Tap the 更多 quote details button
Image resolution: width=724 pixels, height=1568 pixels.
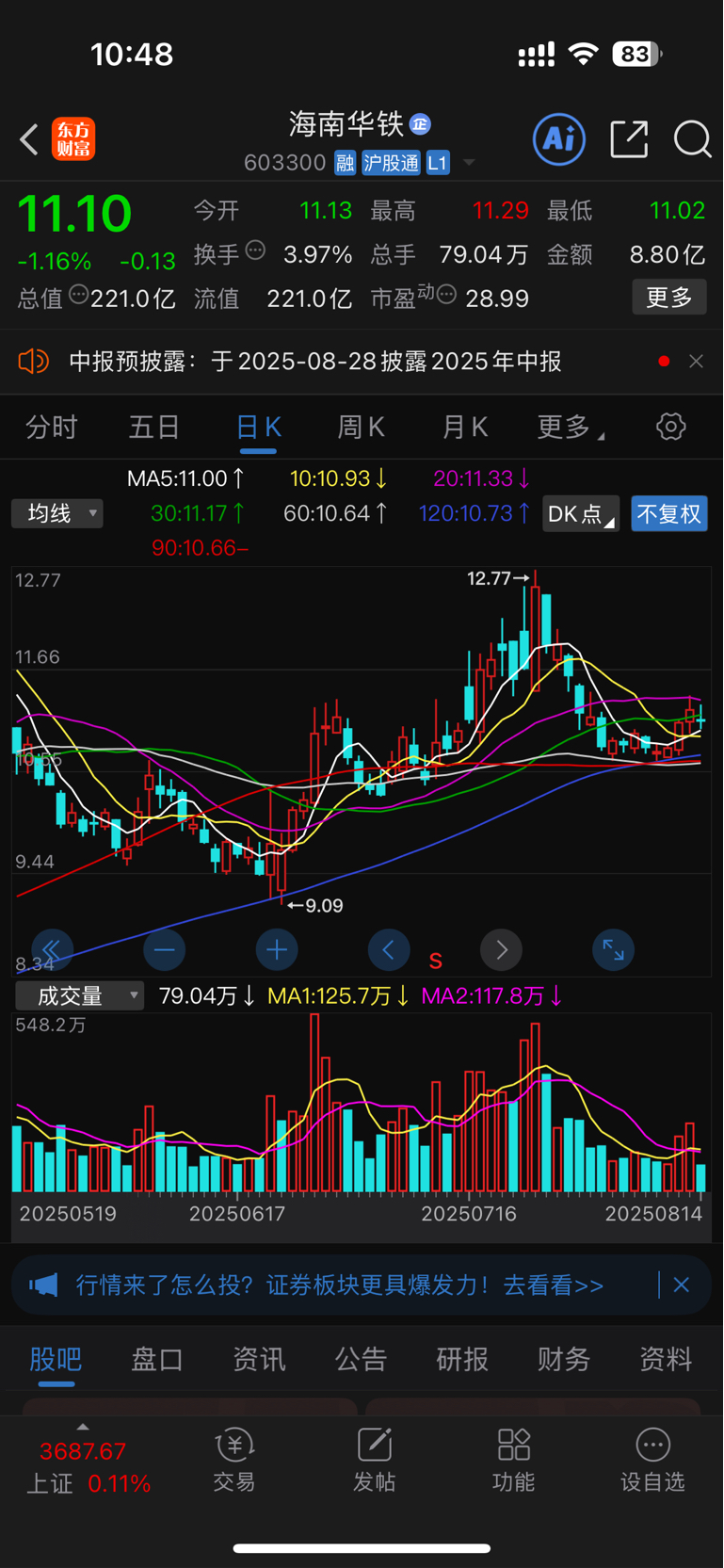click(668, 298)
